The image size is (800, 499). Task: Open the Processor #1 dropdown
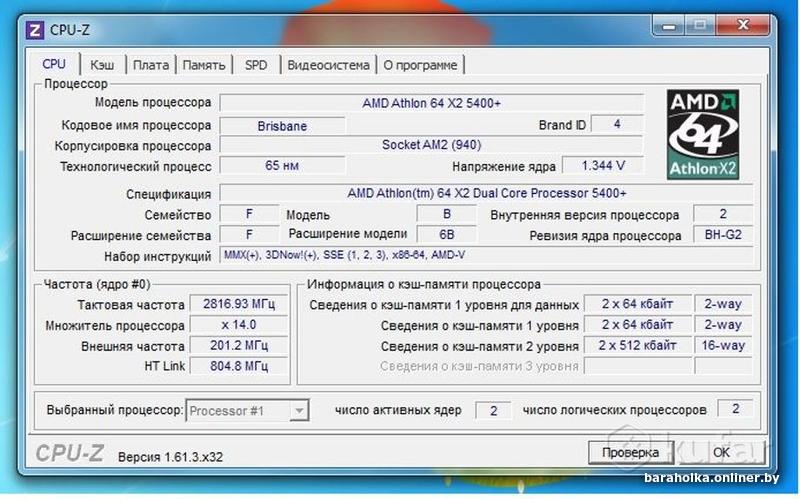pos(247,411)
